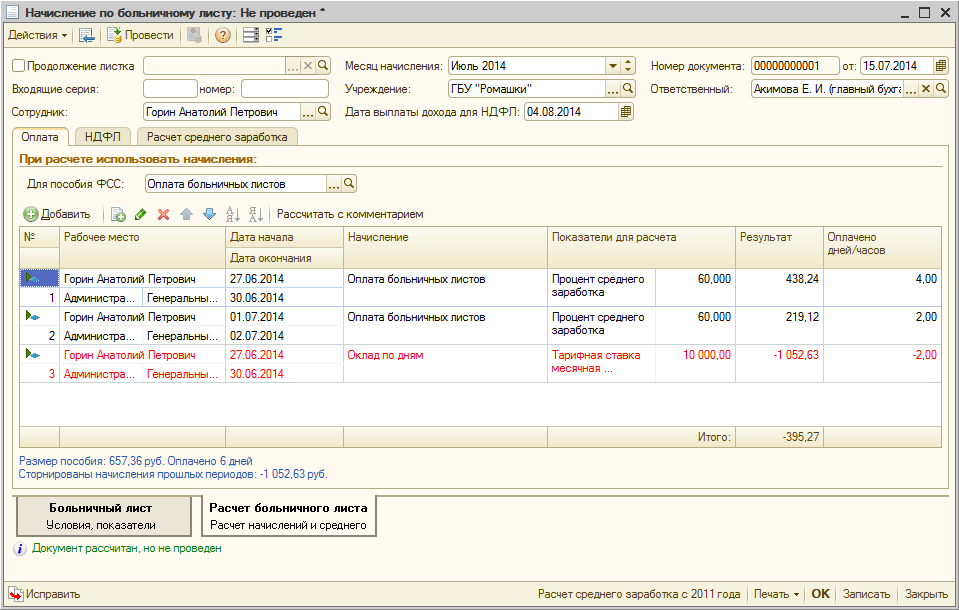Open Действия dropdown menu
The height and width of the screenshot is (610, 959).
coord(38,35)
